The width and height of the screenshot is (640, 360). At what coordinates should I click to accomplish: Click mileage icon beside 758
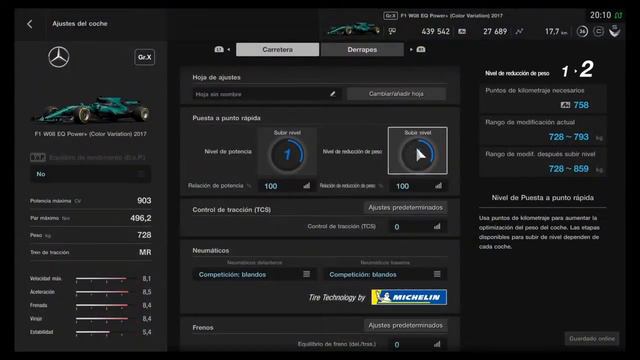pos(565,105)
